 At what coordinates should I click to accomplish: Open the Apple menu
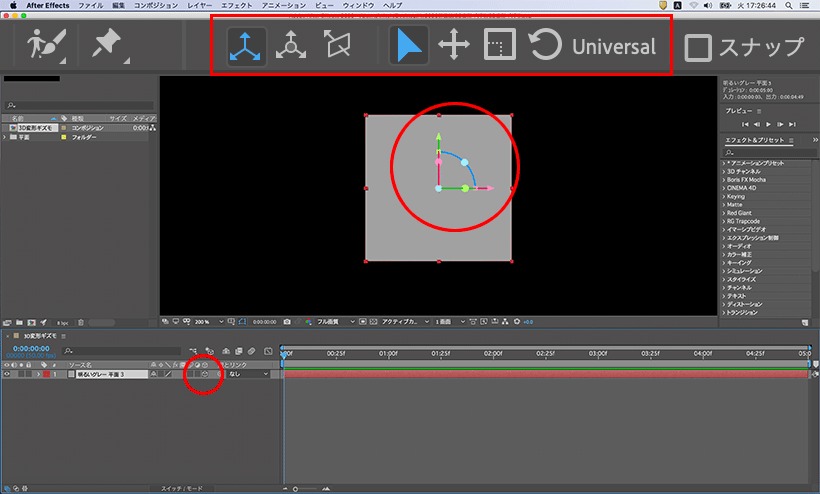coord(13,5)
